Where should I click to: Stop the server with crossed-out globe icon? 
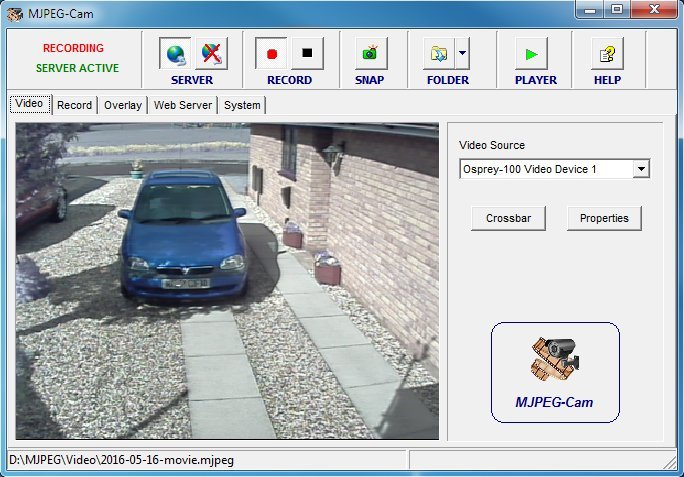tap(209, 53)
